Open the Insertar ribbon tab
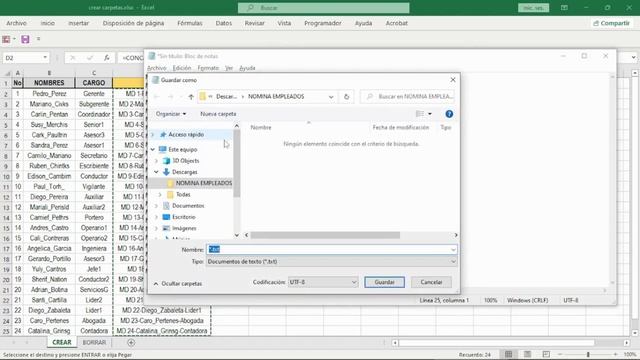This screenshot has width=640, height=360. (78, 23)
